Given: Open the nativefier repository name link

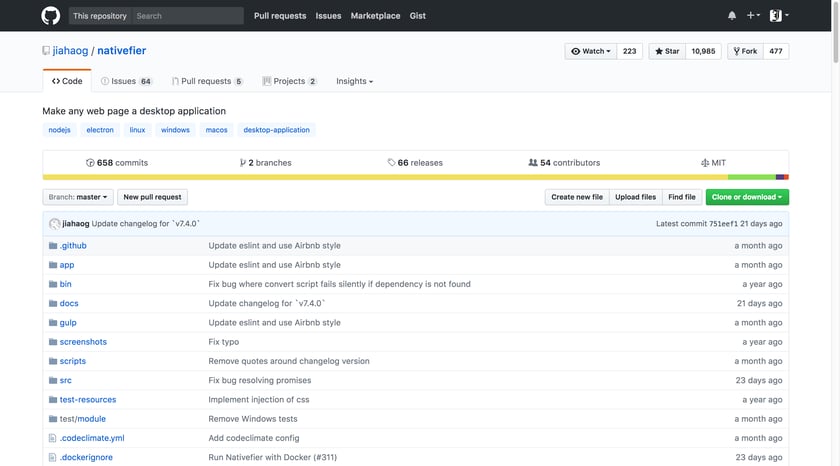Looking at the screenshot, I should click(122, 51).
